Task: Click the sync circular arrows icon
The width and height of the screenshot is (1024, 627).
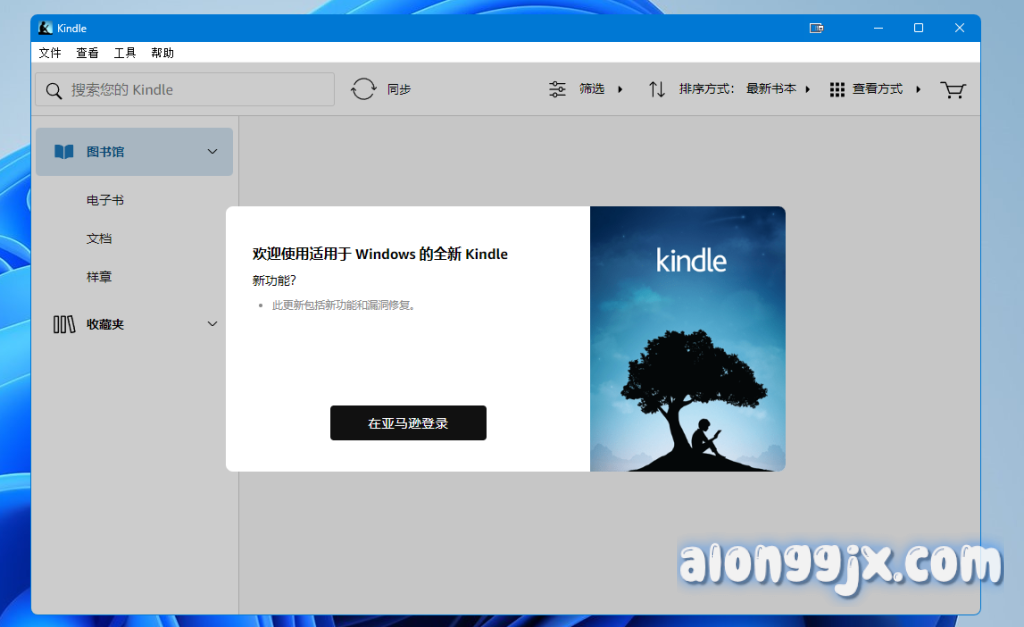Action: point(364,89)
